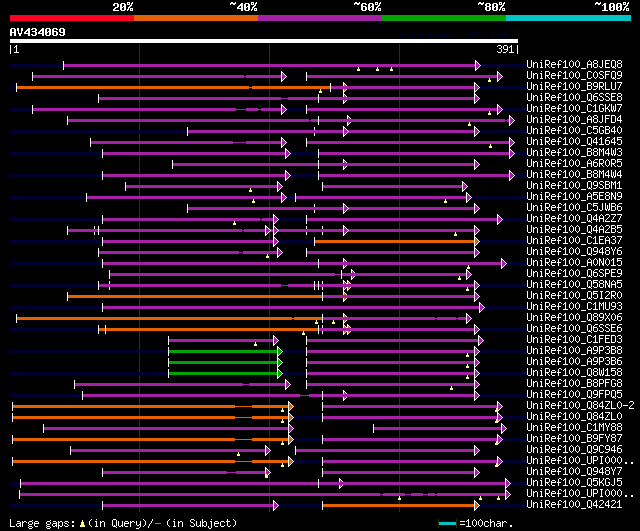Click the UniRef100_C5JWB6 label

574,207
